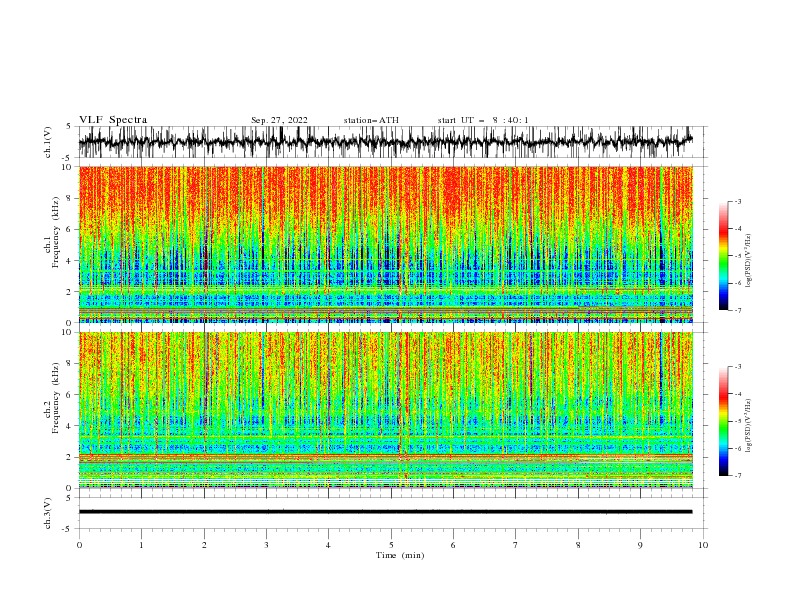Click the 'start UT = 8:40:1' text

[483, 120]
